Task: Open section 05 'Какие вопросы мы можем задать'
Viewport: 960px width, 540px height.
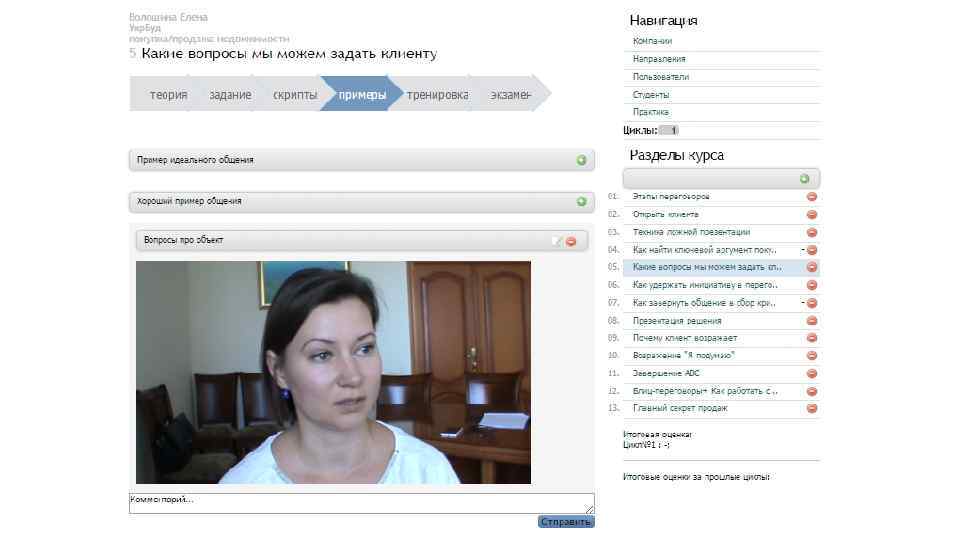Action: coord(707,267)
